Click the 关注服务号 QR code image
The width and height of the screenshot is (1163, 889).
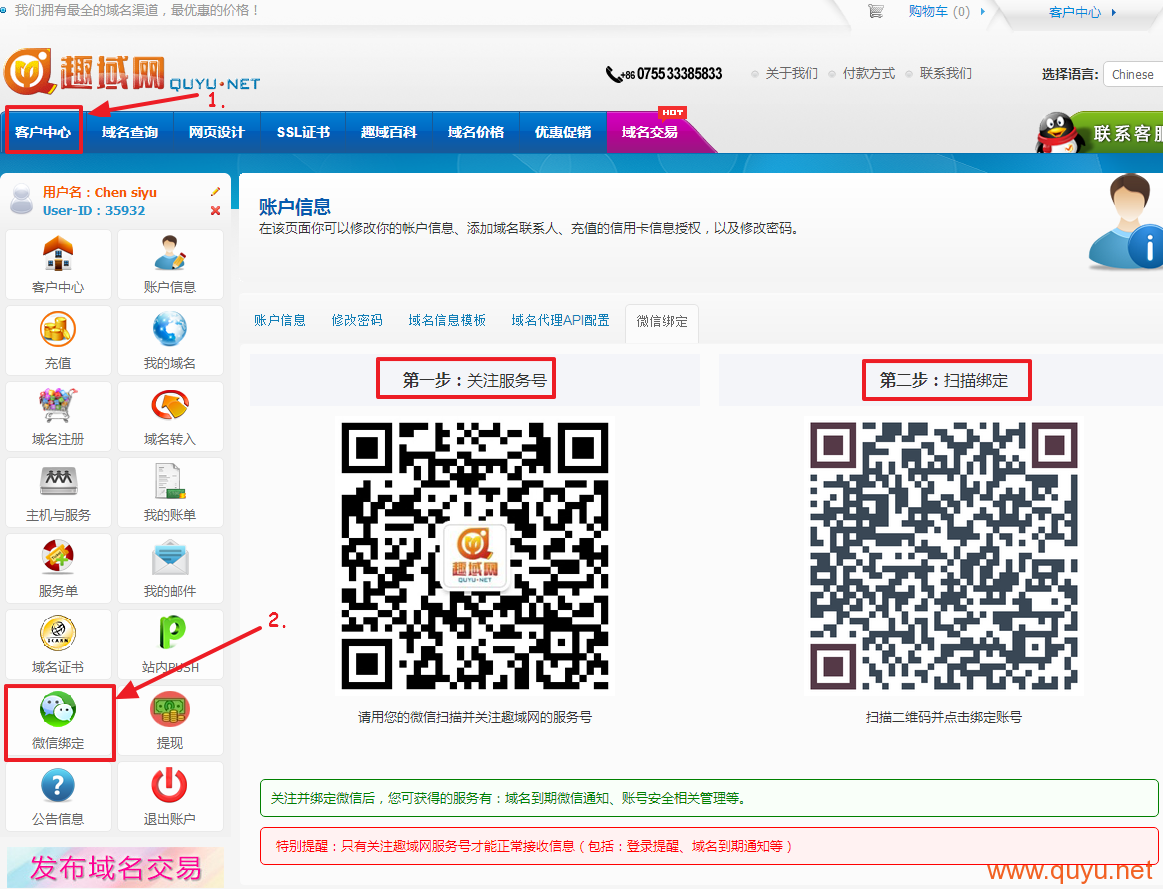tap(475, 556)
